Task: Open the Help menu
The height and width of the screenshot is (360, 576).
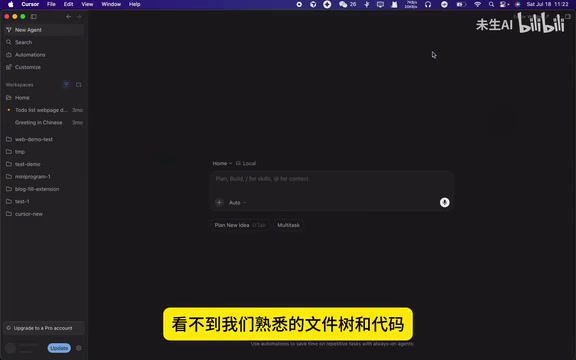Action: tap(134, 4)
